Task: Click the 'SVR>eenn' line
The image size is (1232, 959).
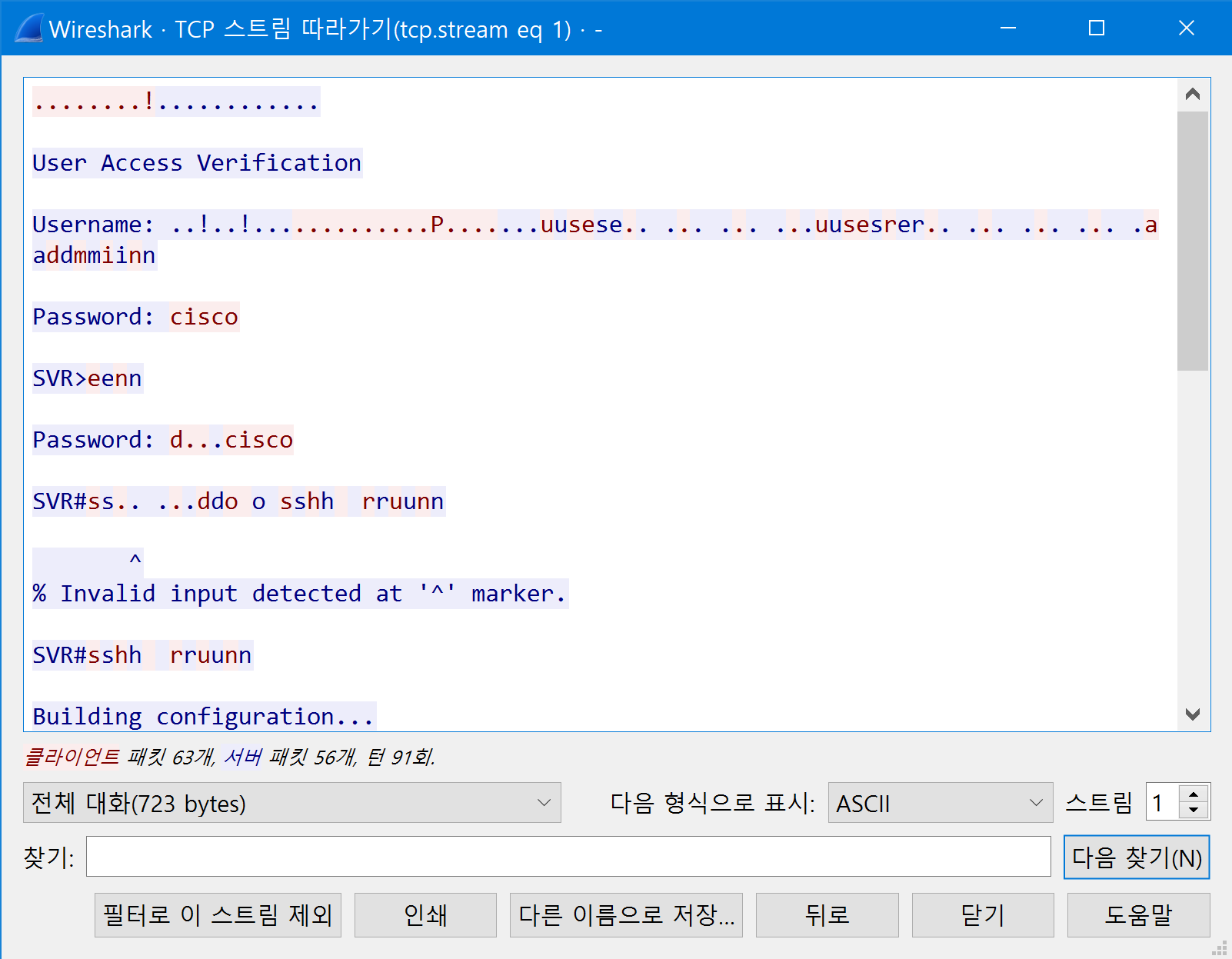Action: coord(88,378)
